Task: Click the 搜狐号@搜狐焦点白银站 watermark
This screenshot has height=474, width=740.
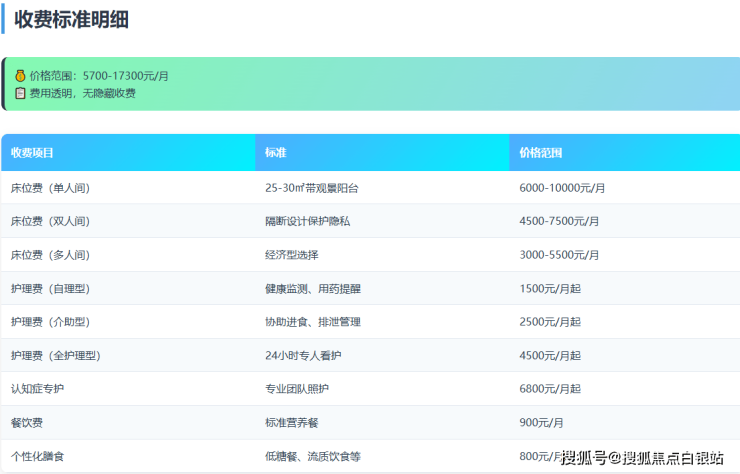Action: coord(642,458)
